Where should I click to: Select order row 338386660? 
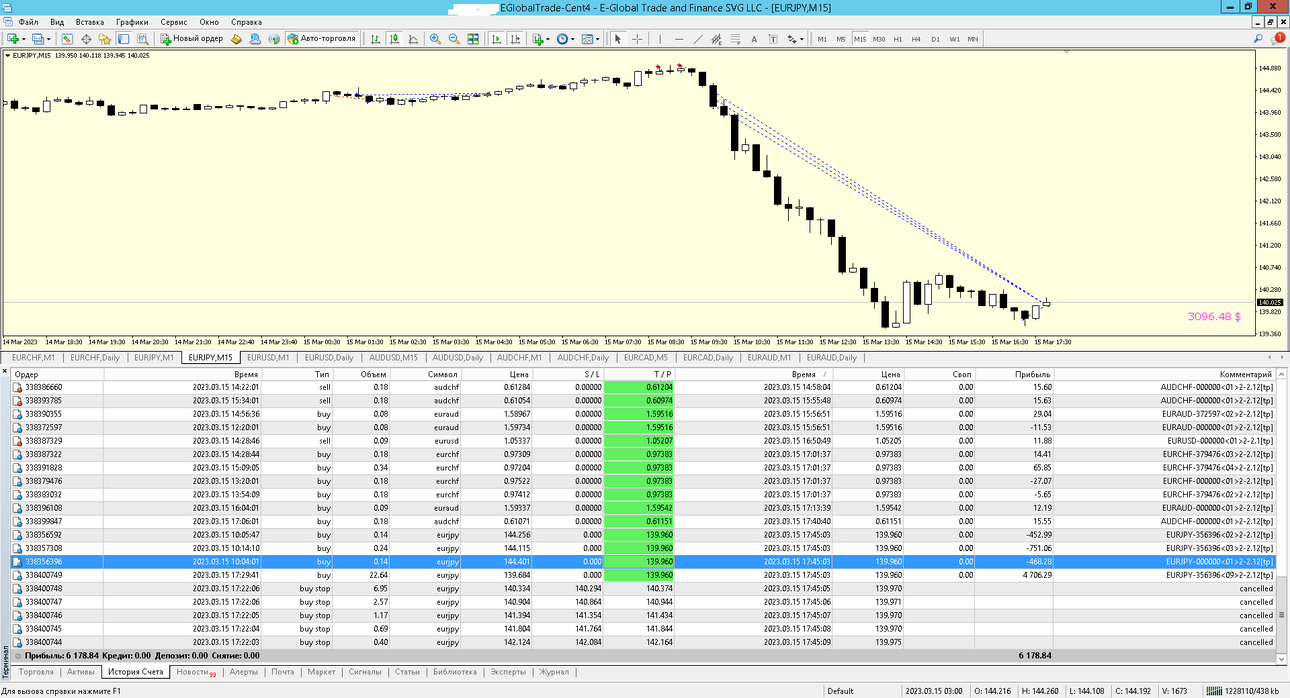pyautogui.click(x=645, y=387)
